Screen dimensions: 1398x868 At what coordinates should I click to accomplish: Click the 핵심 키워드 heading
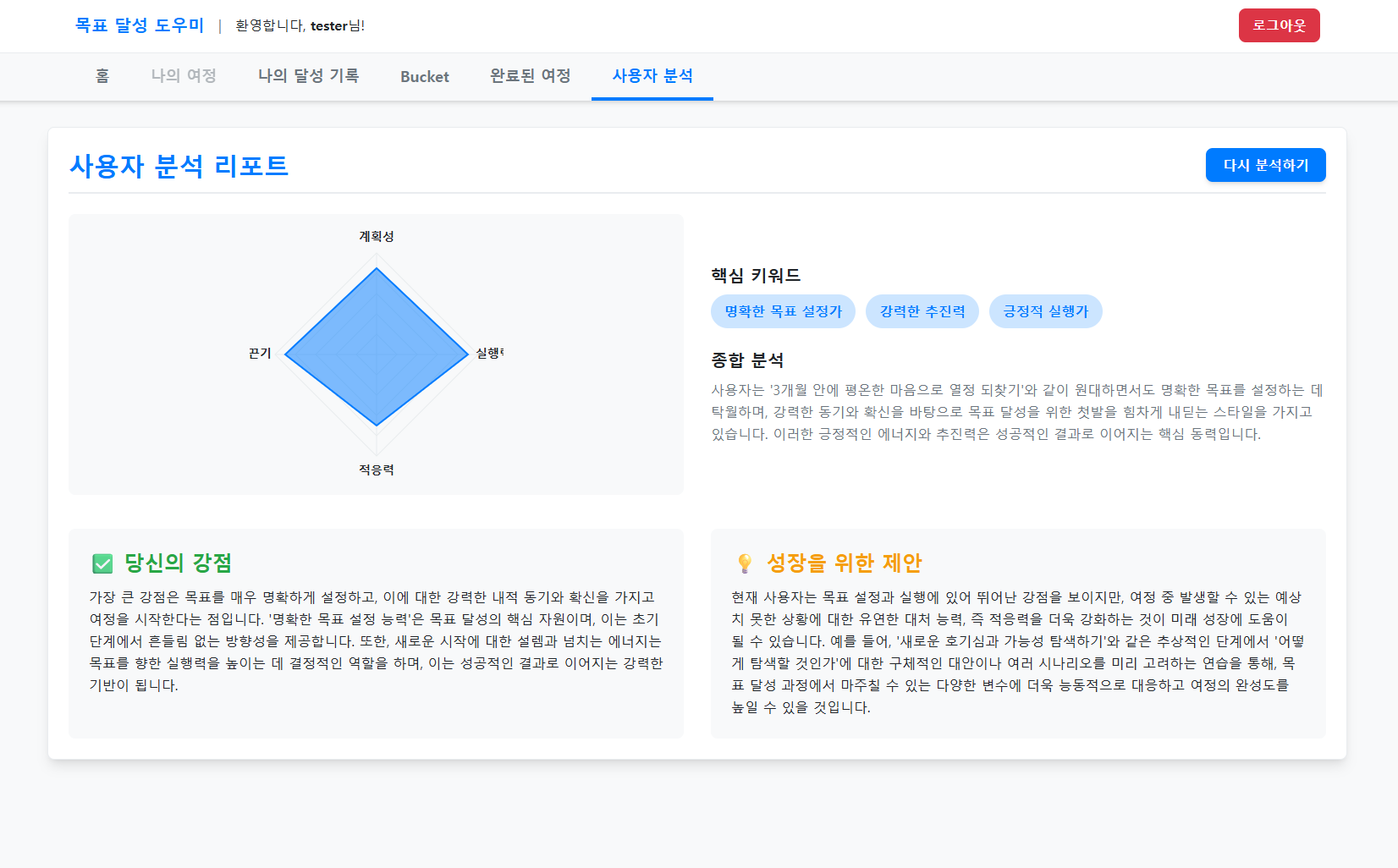pos(756,276)
